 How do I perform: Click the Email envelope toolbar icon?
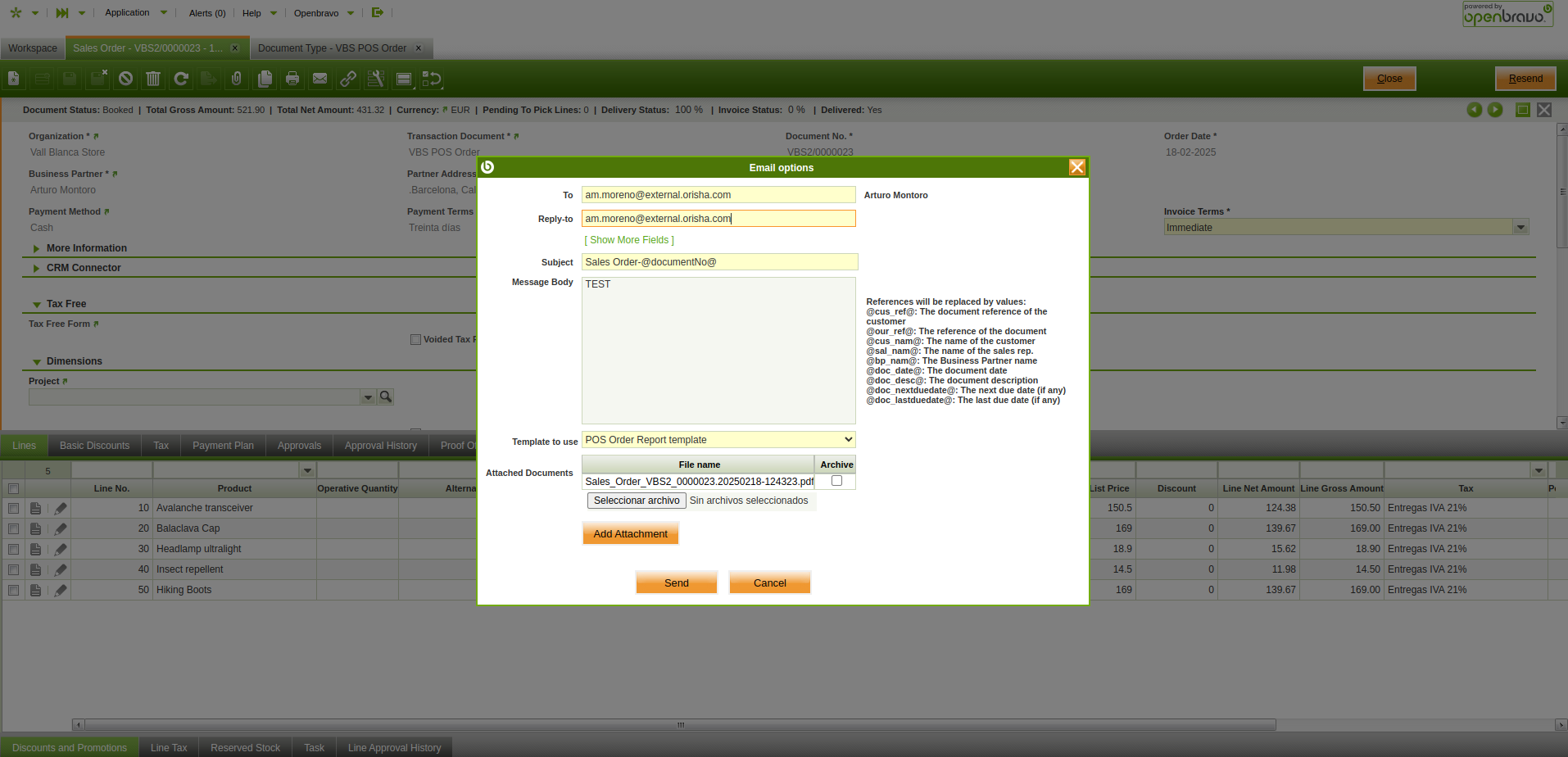[319, 79]
